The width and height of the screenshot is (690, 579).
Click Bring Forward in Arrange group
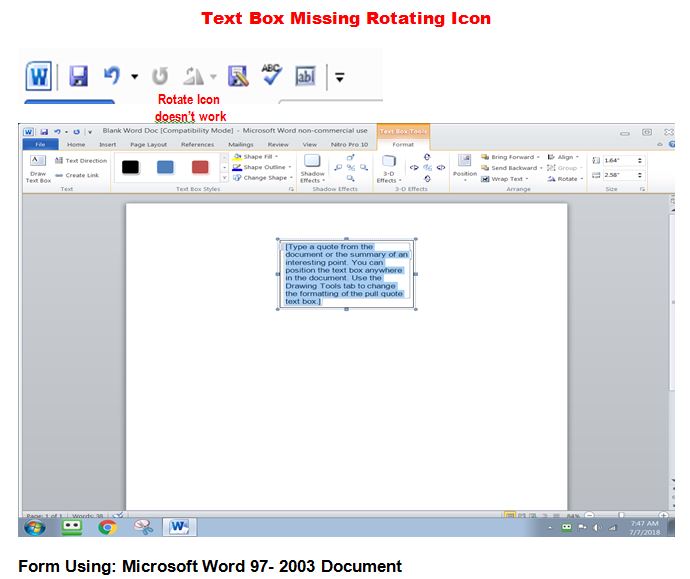click(510, 157)
